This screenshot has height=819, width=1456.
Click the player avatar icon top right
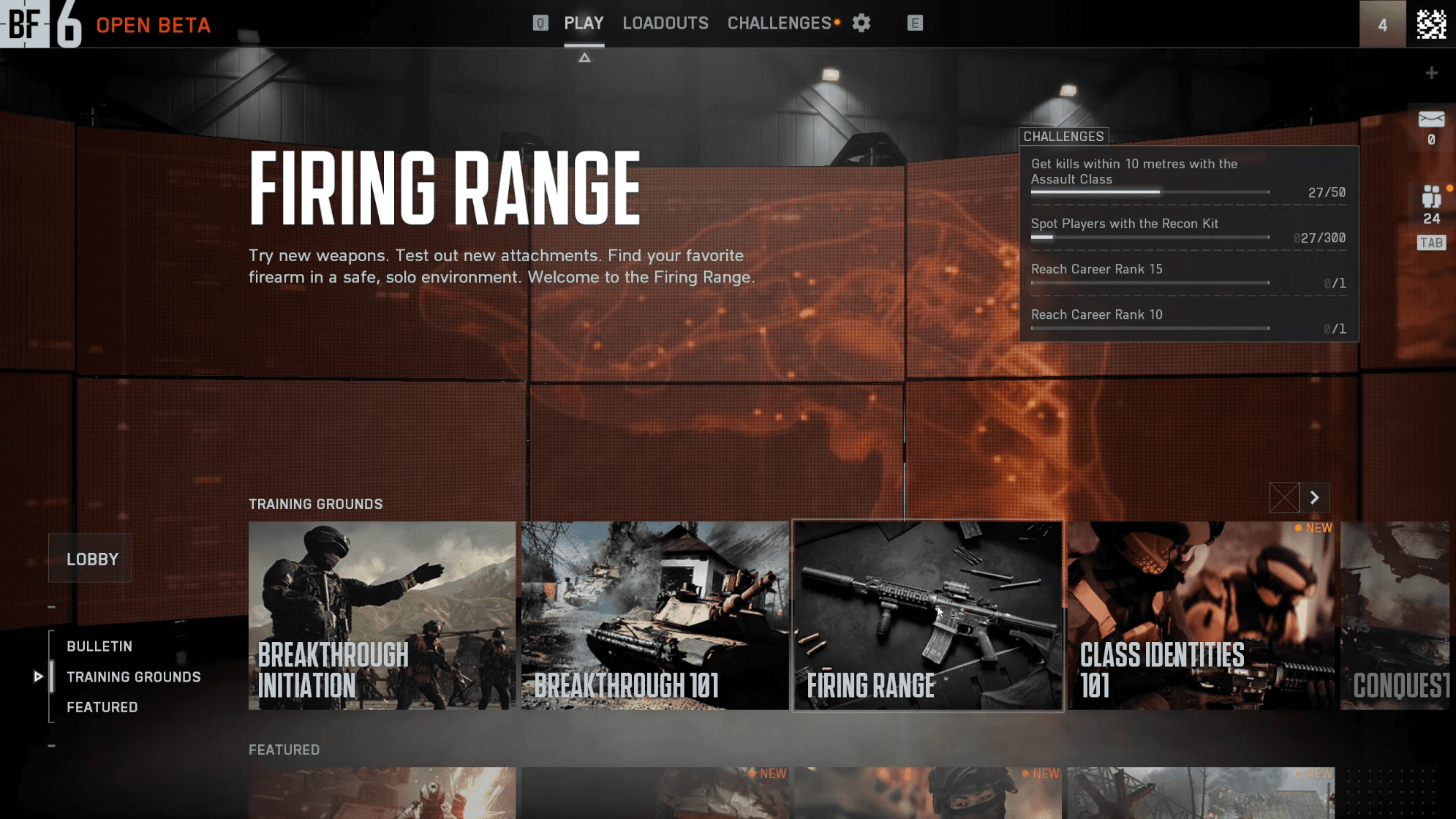pos(1431,24)
